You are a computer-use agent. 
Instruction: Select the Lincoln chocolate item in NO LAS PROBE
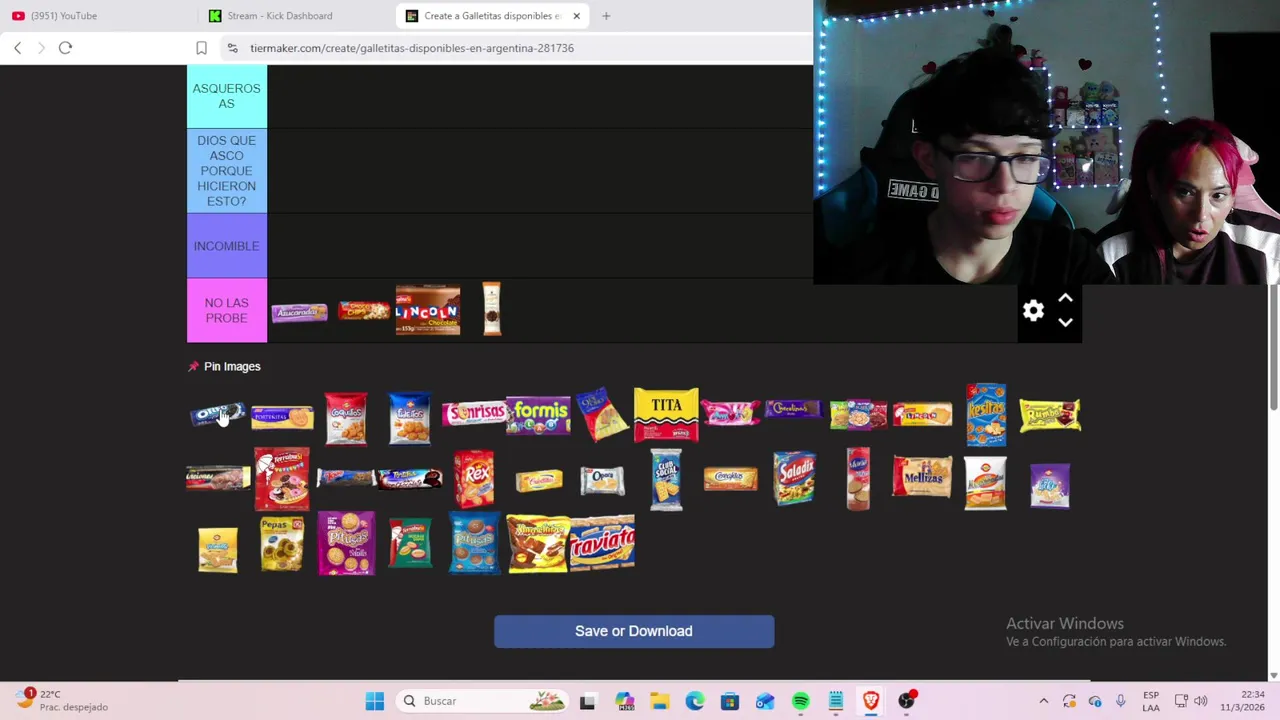[428, 310]
